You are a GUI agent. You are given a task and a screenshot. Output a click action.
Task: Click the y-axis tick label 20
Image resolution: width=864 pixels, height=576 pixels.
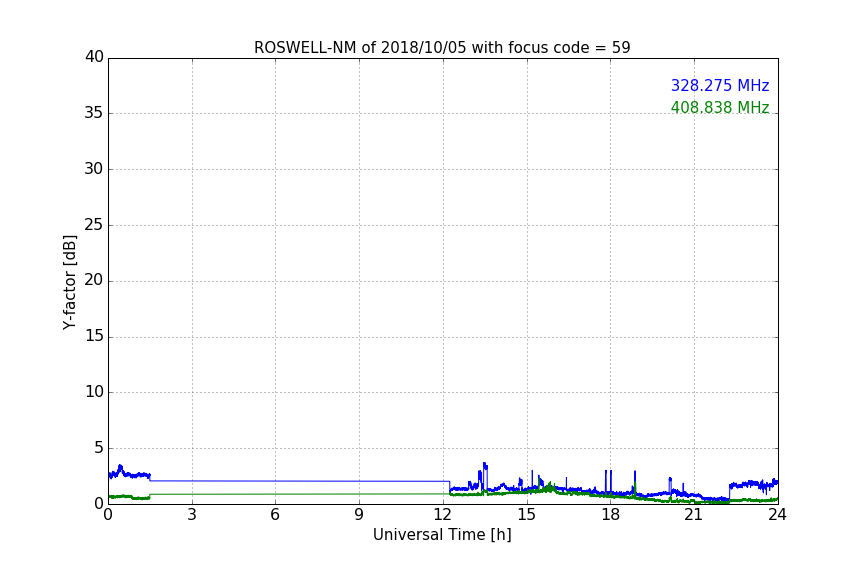click(94, 280)
